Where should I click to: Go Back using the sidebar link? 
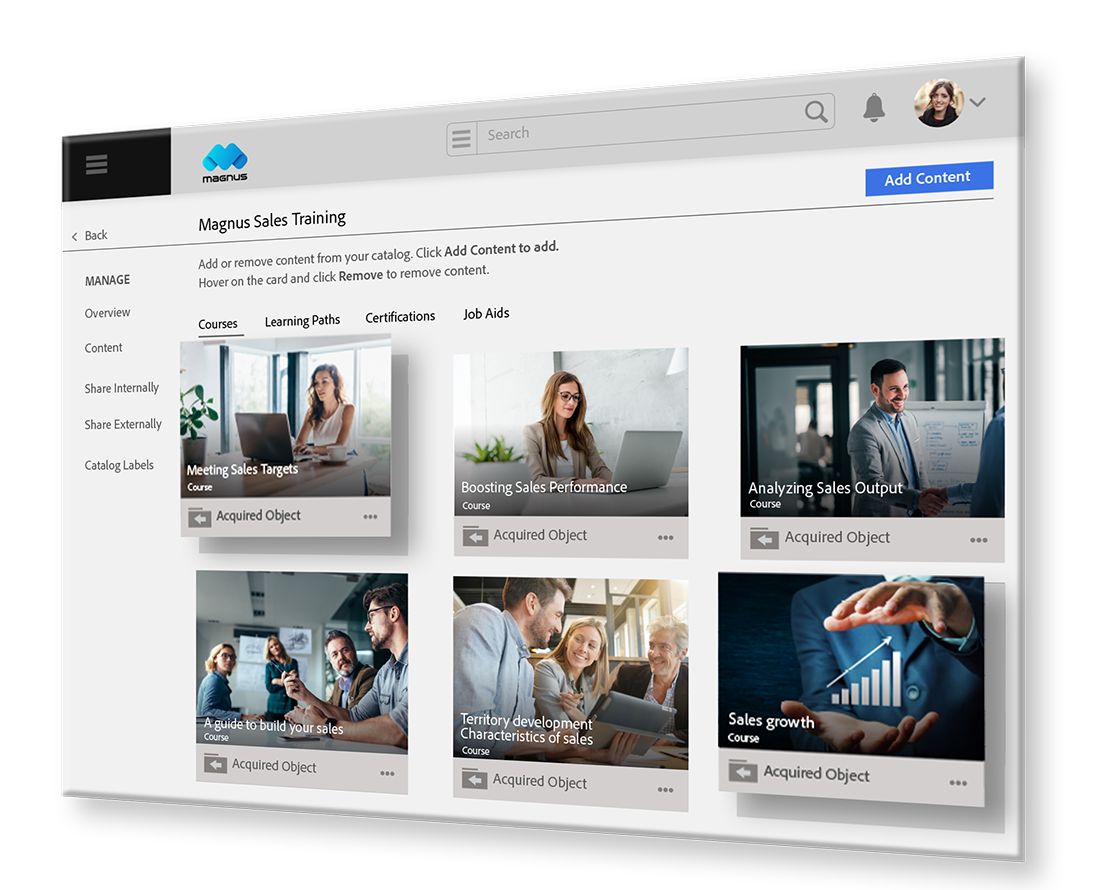[x=90, y=236]
